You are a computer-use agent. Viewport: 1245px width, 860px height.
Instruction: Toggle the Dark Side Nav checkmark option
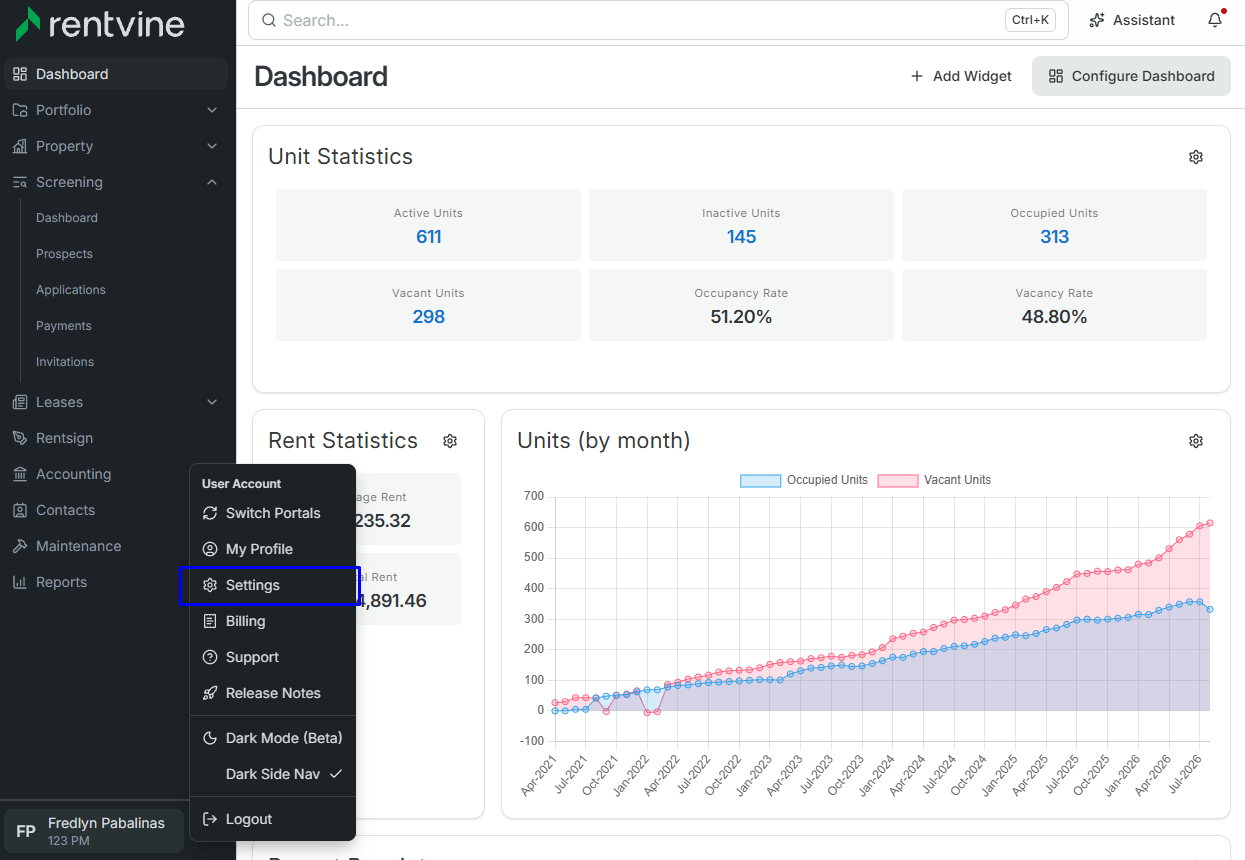coord(273,774)
